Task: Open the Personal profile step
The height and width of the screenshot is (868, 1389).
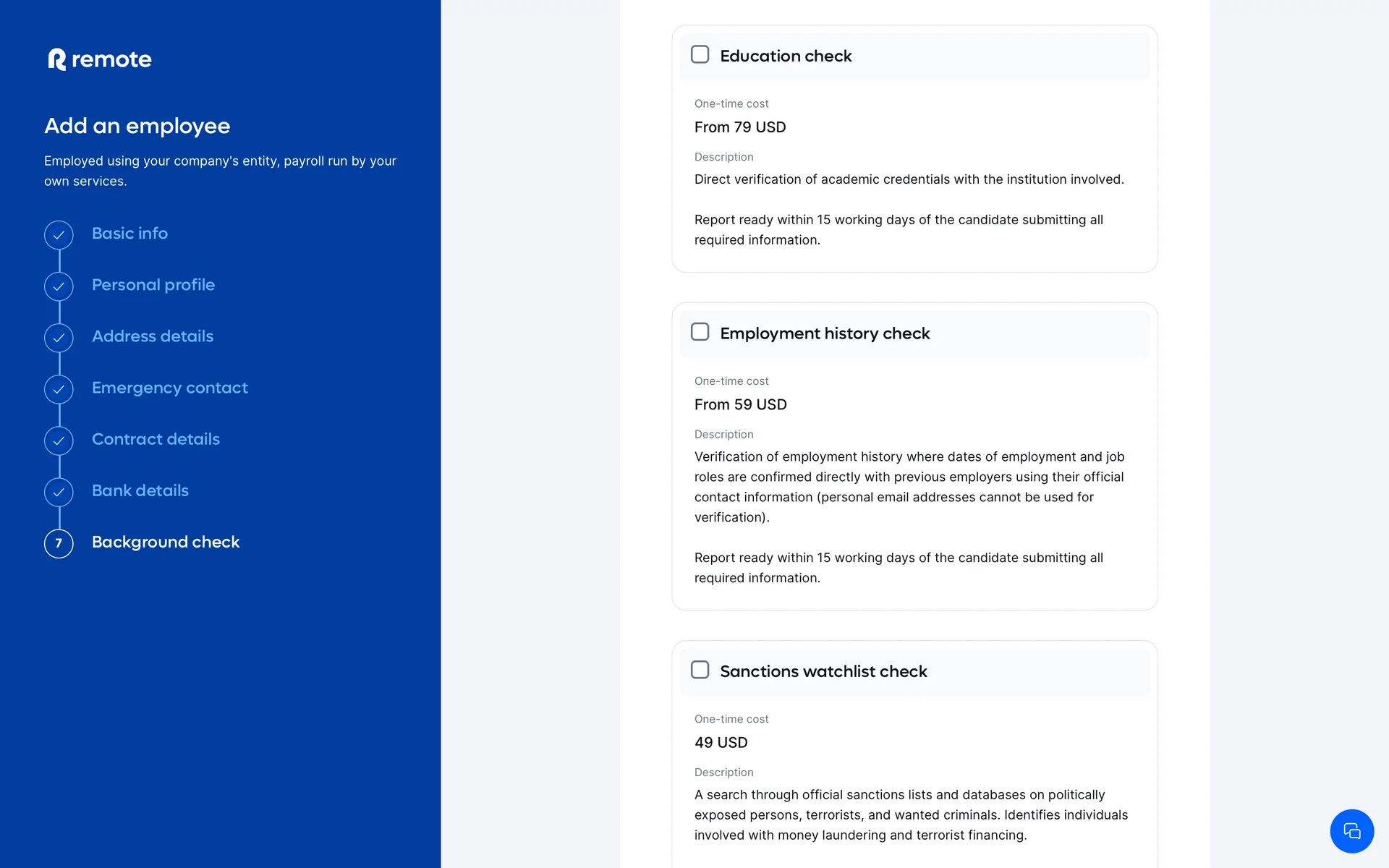Action: (153, 285)
